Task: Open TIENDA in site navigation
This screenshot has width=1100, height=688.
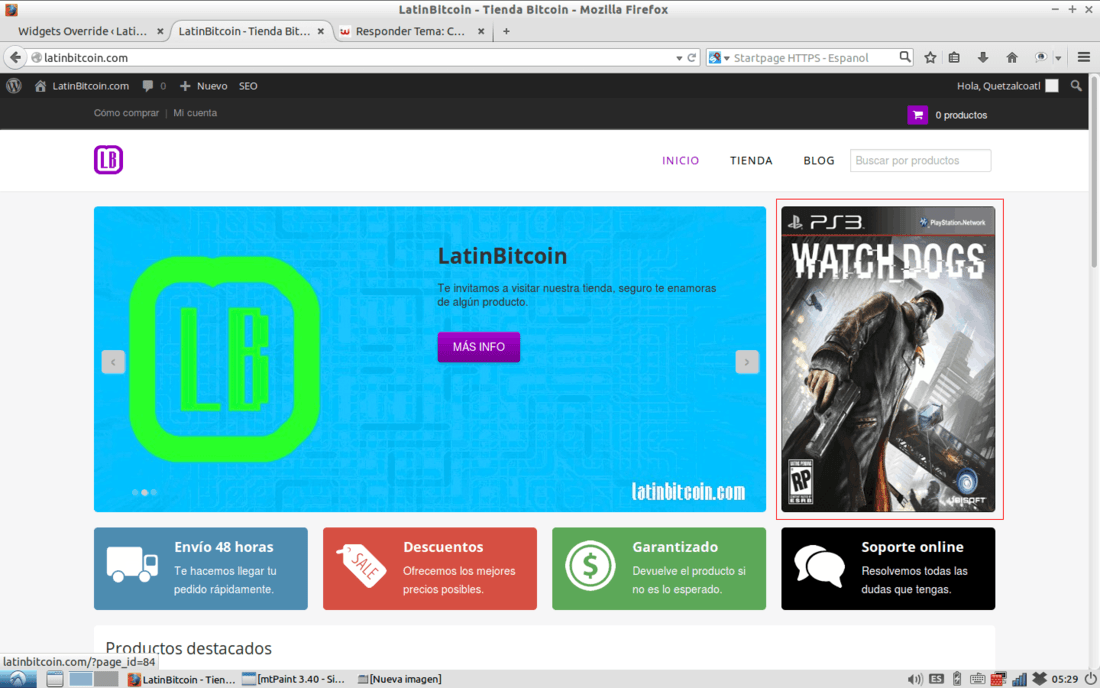Action: (751, 161)
